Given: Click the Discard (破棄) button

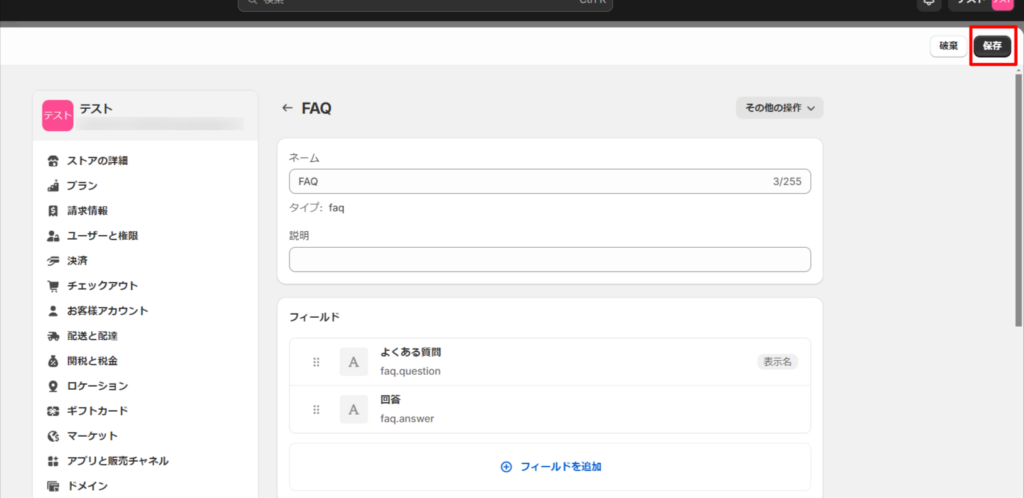Looking at the screenshot, I should pos(948,46).
